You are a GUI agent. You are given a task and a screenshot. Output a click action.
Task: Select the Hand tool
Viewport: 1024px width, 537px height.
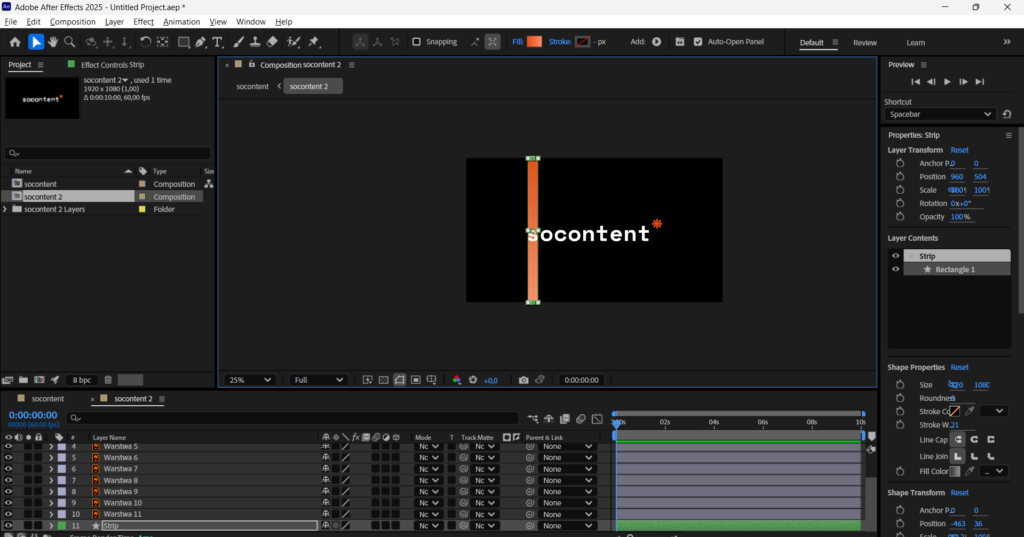(53, 42)
